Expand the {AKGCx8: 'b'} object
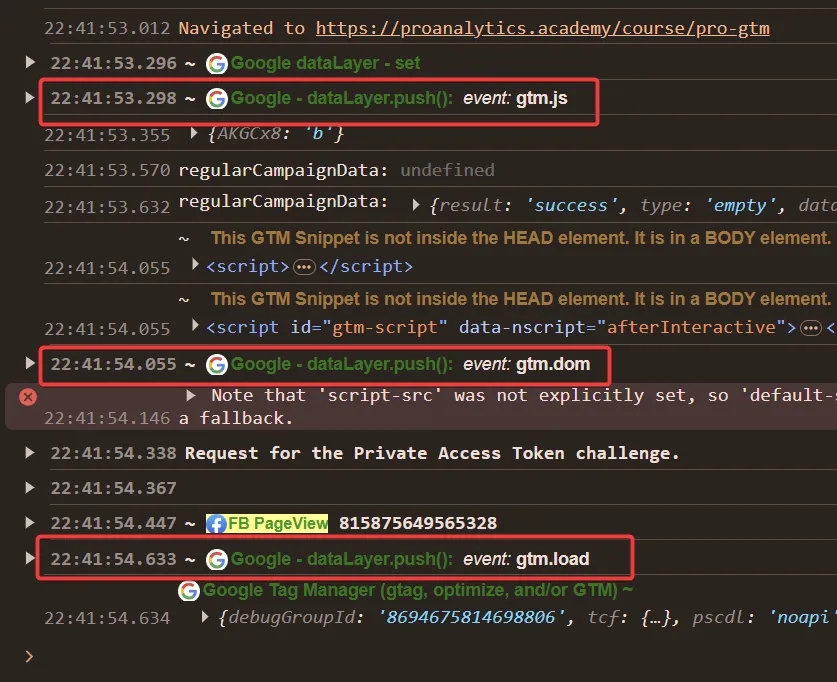 (x=194, y=132)
